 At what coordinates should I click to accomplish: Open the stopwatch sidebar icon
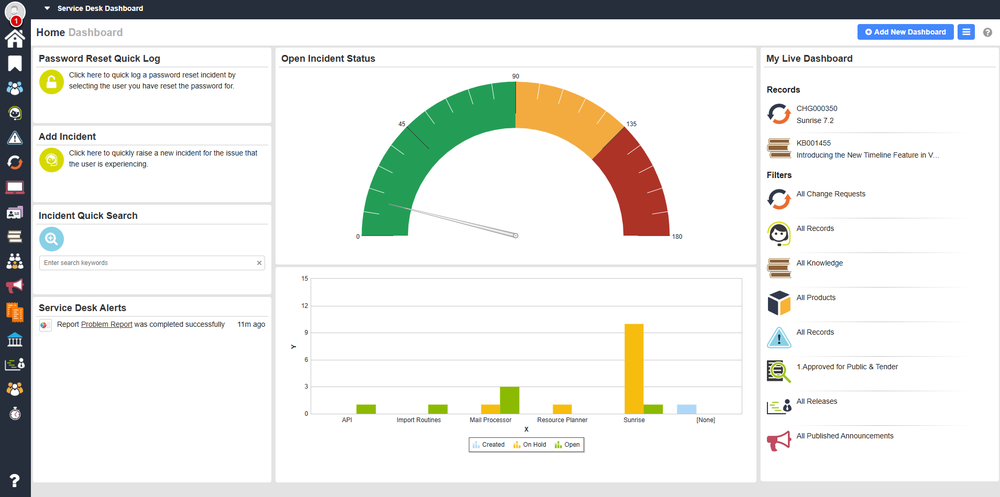pos(15,413)
